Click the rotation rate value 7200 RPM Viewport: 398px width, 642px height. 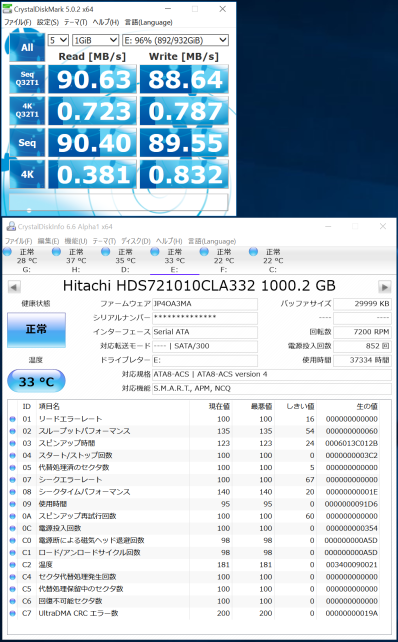pos(362,332)
